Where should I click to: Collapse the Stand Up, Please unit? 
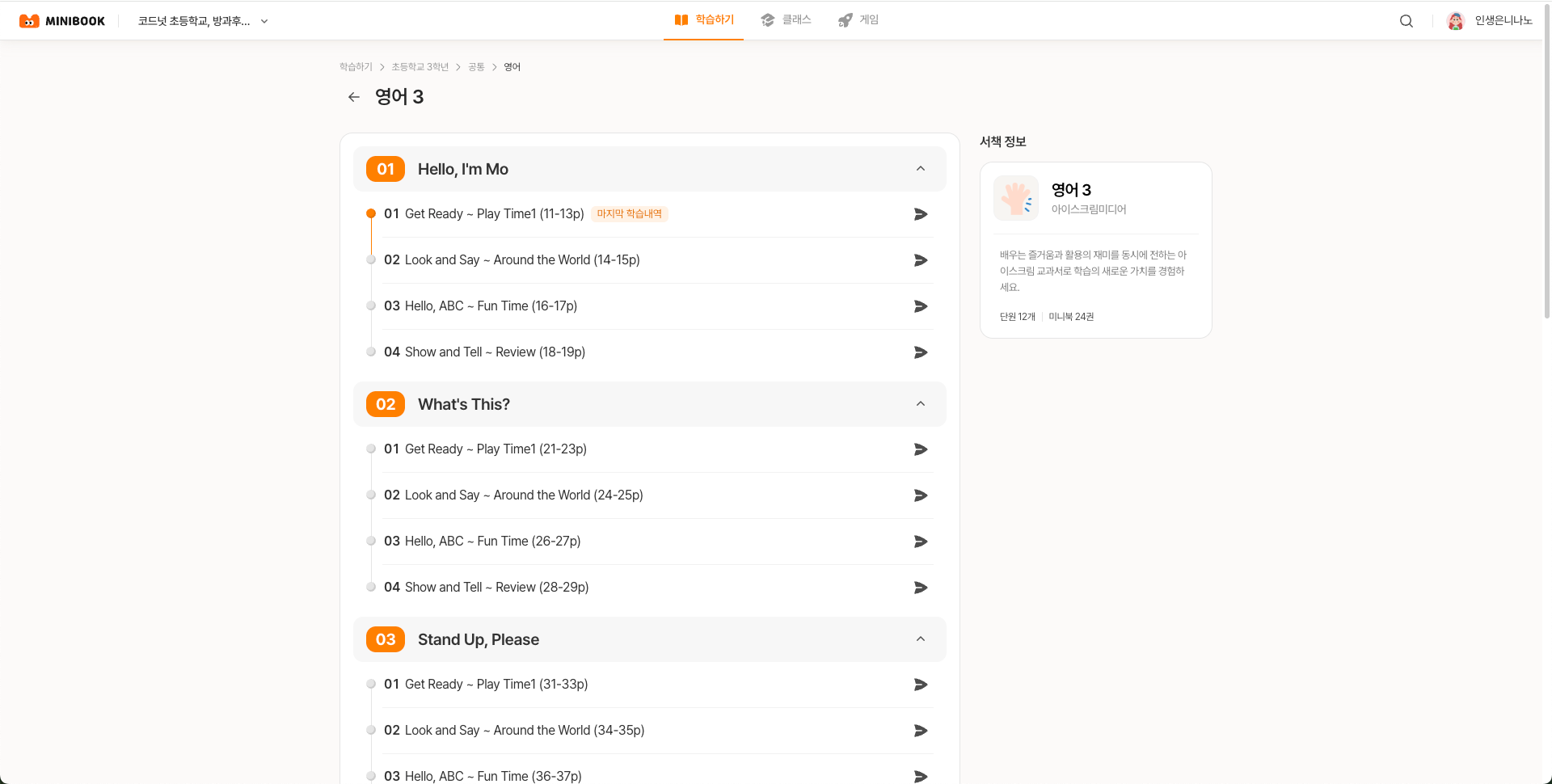[920, 639]
